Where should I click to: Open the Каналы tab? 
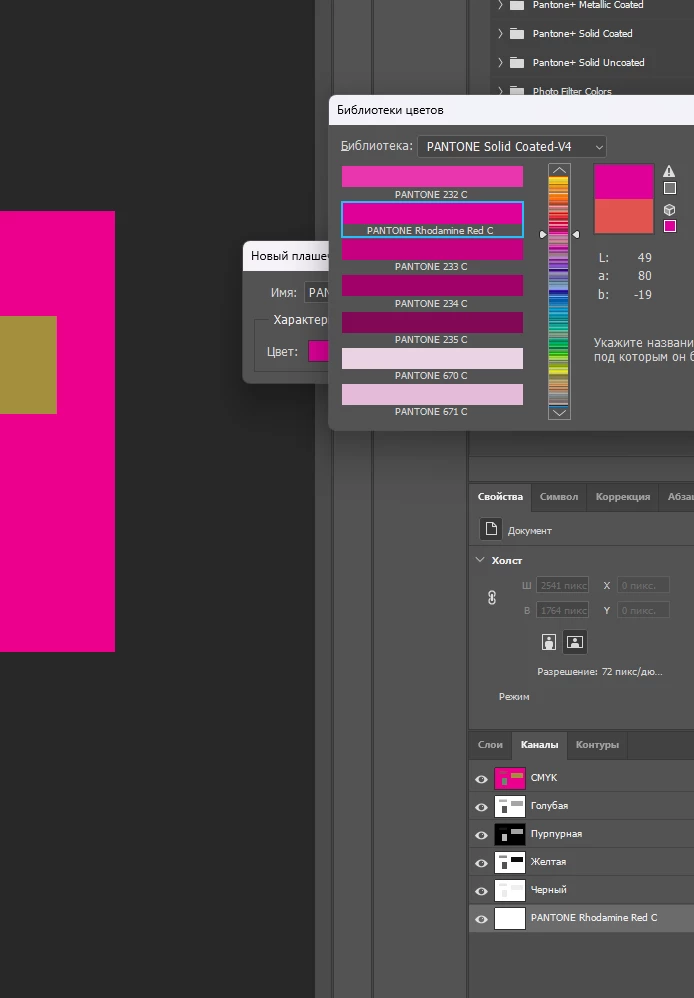click(539, 745)
